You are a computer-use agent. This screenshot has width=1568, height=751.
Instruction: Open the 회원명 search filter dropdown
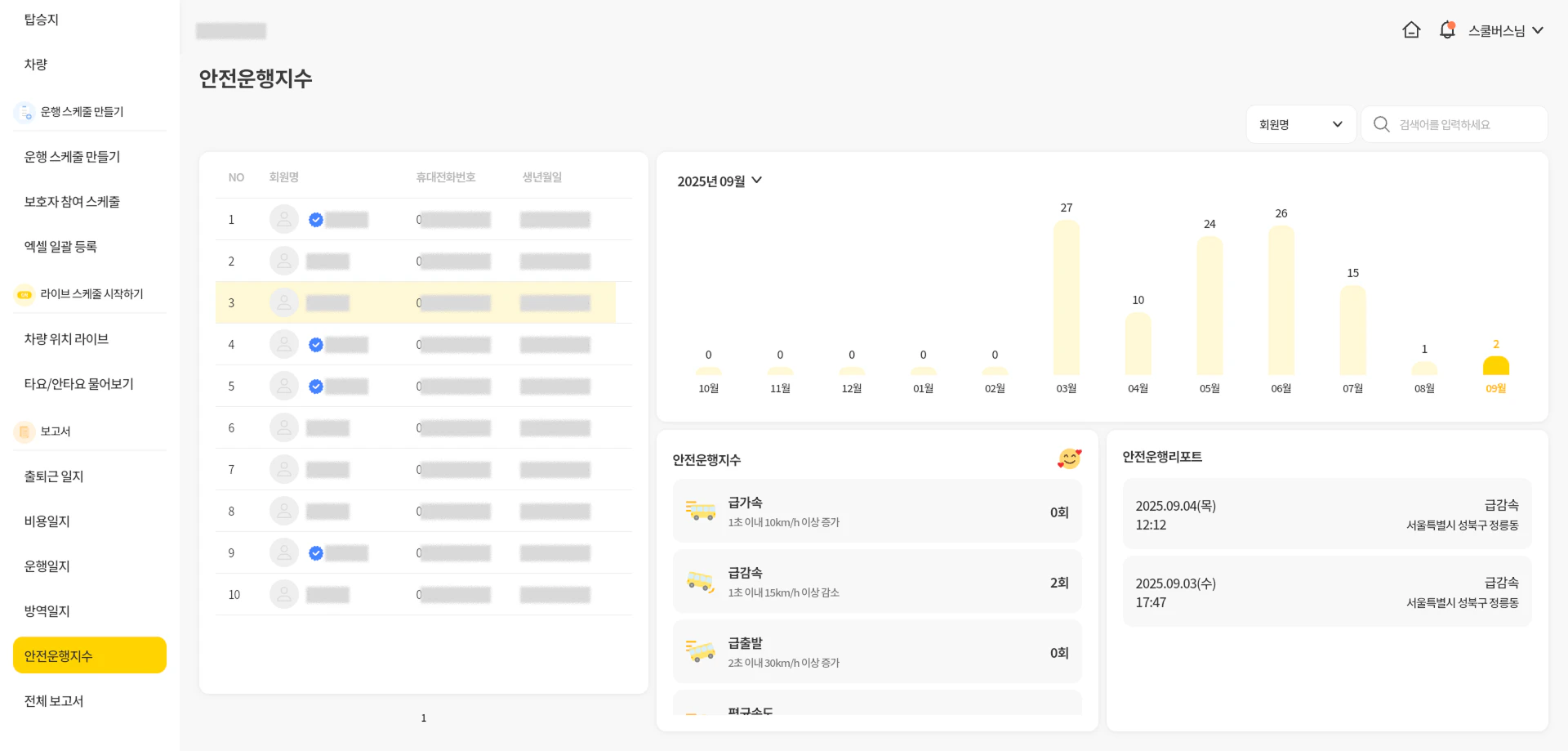pyautogui.click(x=1300, y=124)
